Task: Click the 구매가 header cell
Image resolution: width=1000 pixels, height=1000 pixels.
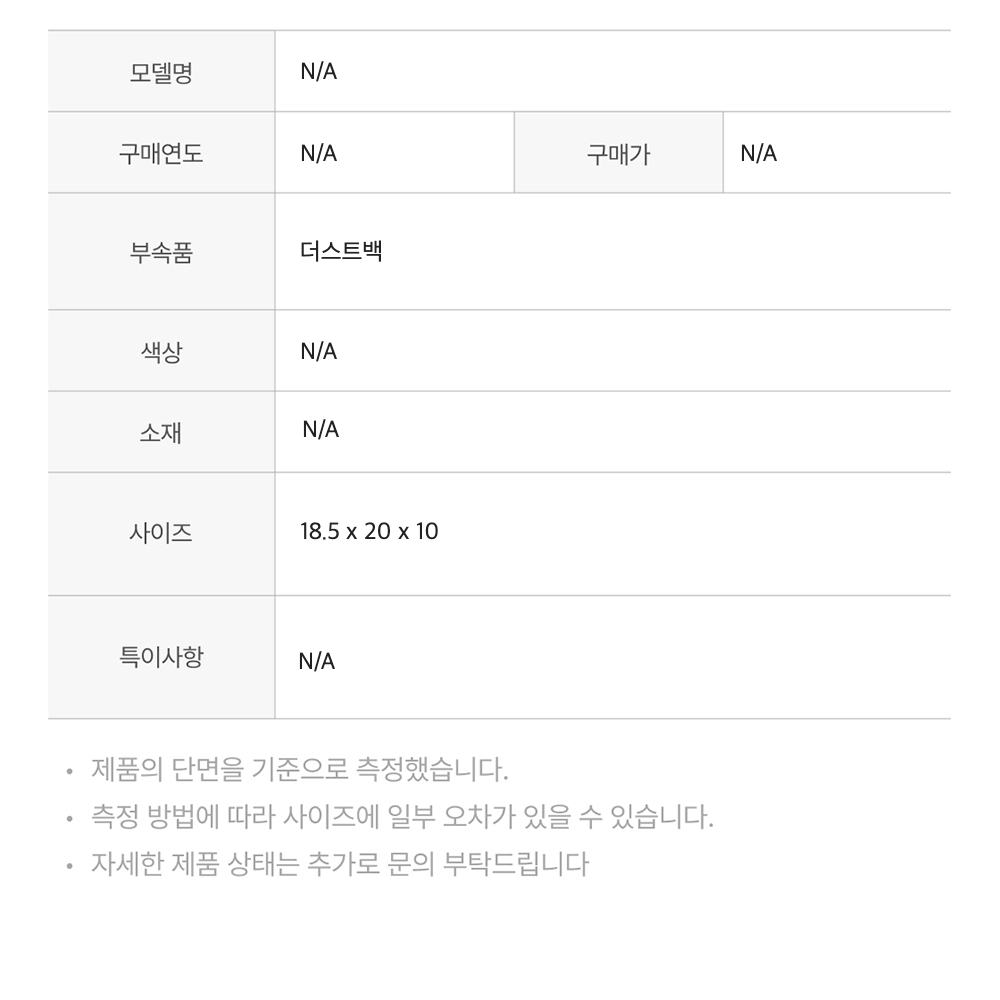Action: coord(618,154)
